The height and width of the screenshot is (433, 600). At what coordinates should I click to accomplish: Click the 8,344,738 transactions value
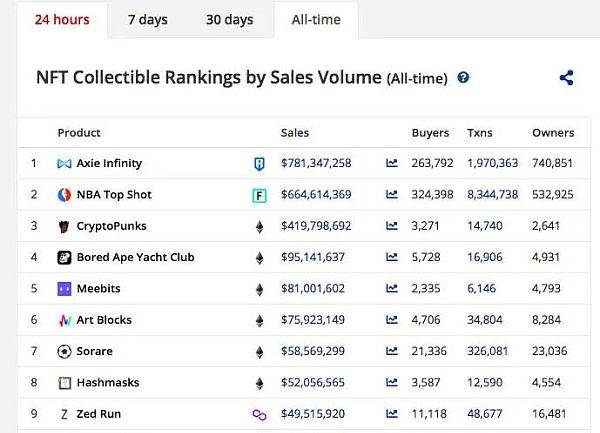[x=492, y=195]
